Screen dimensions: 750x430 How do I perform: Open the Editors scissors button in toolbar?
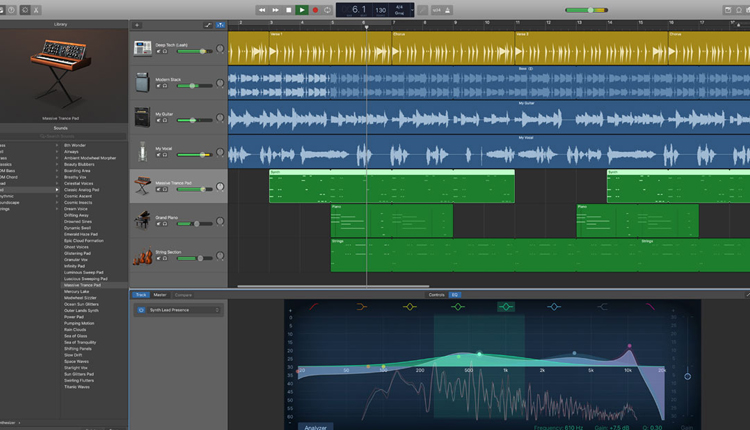pos(36,10)
